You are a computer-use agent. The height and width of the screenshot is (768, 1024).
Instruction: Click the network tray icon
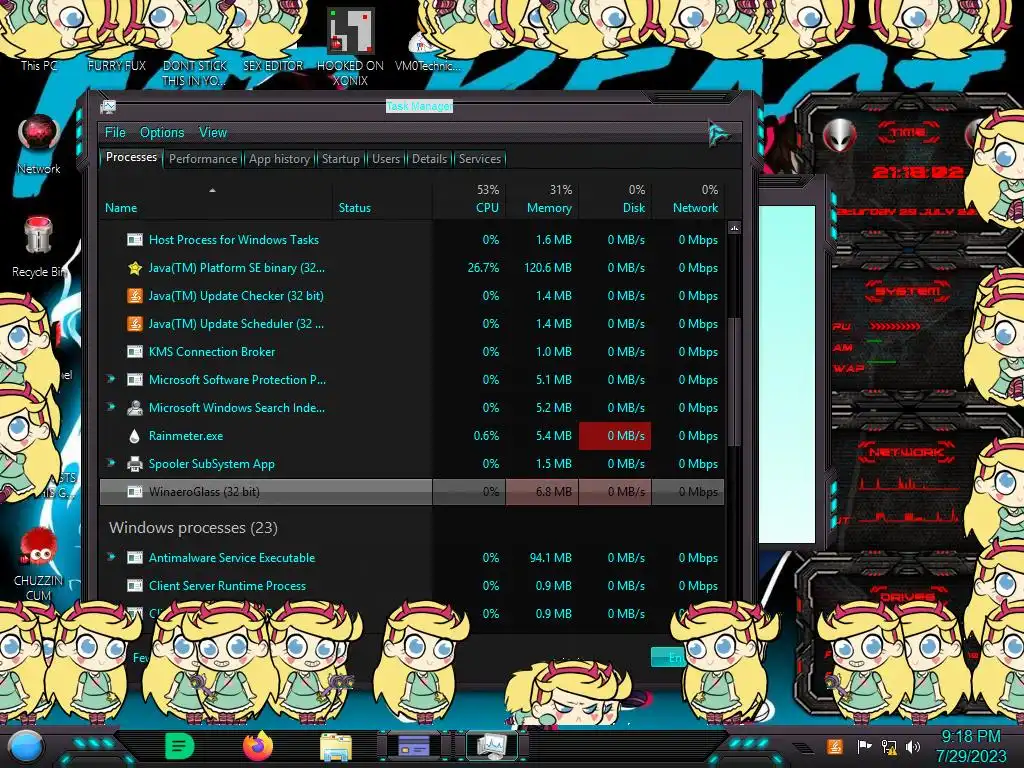[x=888, y=746]
